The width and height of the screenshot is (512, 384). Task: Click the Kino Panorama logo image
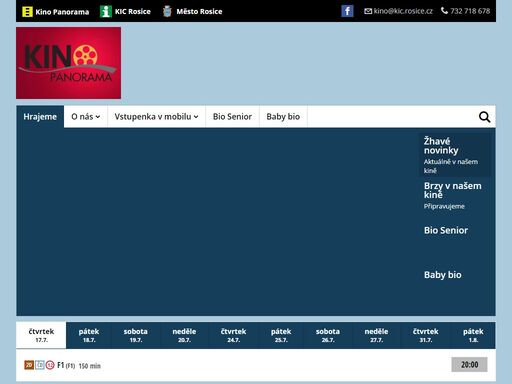[69, 63]
